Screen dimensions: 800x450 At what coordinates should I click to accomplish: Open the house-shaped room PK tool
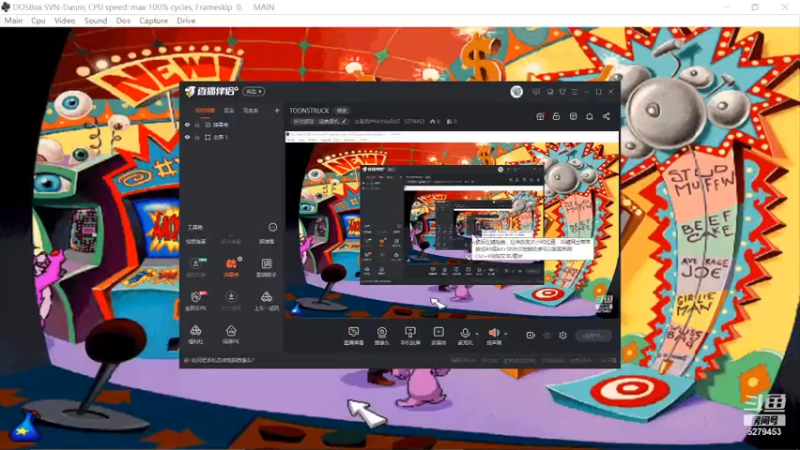[231, 335]
